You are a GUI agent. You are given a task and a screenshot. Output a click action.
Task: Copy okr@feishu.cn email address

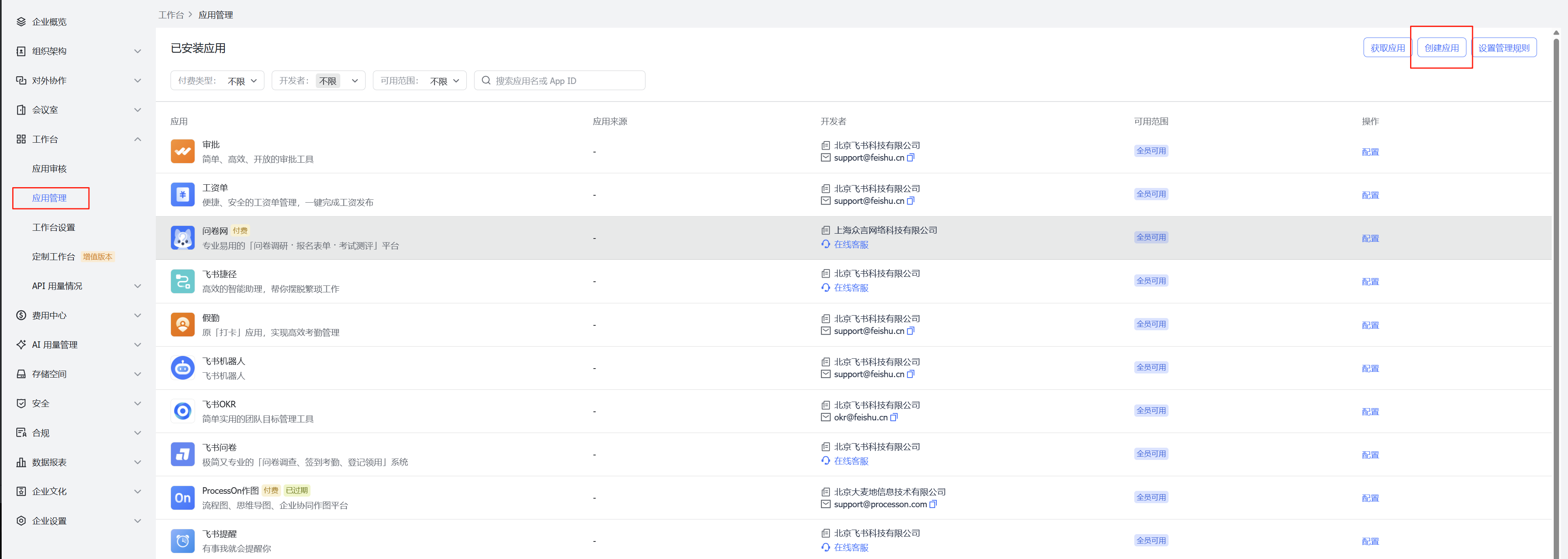[x=894, y=417]
